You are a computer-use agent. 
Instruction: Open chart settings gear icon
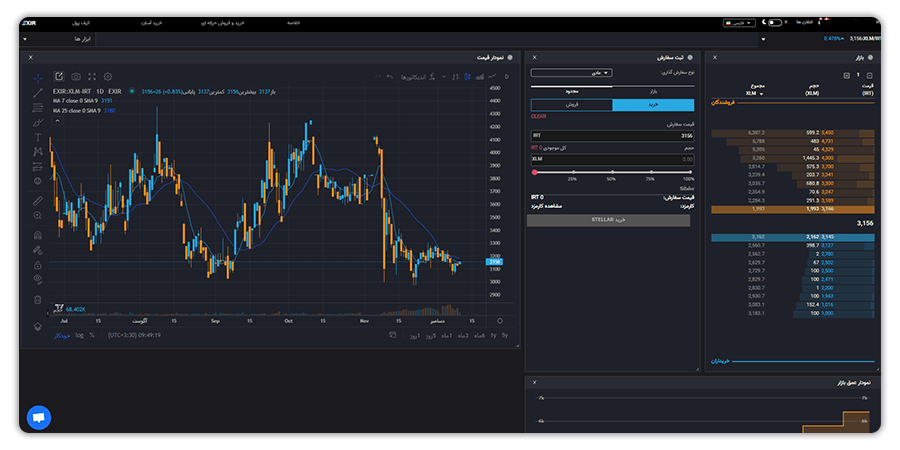(107, 76)
